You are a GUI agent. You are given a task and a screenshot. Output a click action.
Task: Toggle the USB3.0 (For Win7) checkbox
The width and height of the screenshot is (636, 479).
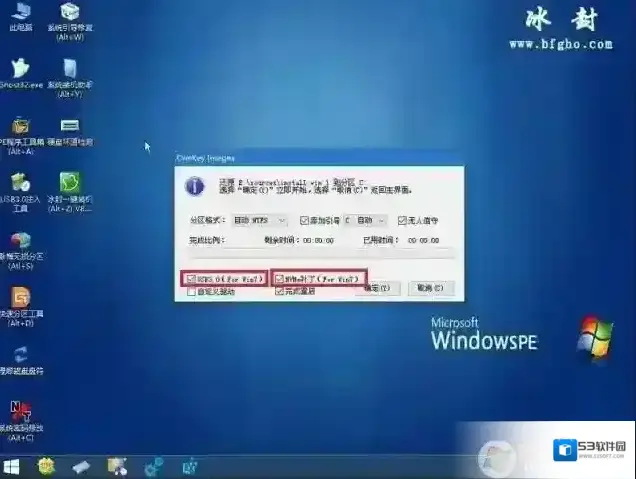[x=192, y=278]
